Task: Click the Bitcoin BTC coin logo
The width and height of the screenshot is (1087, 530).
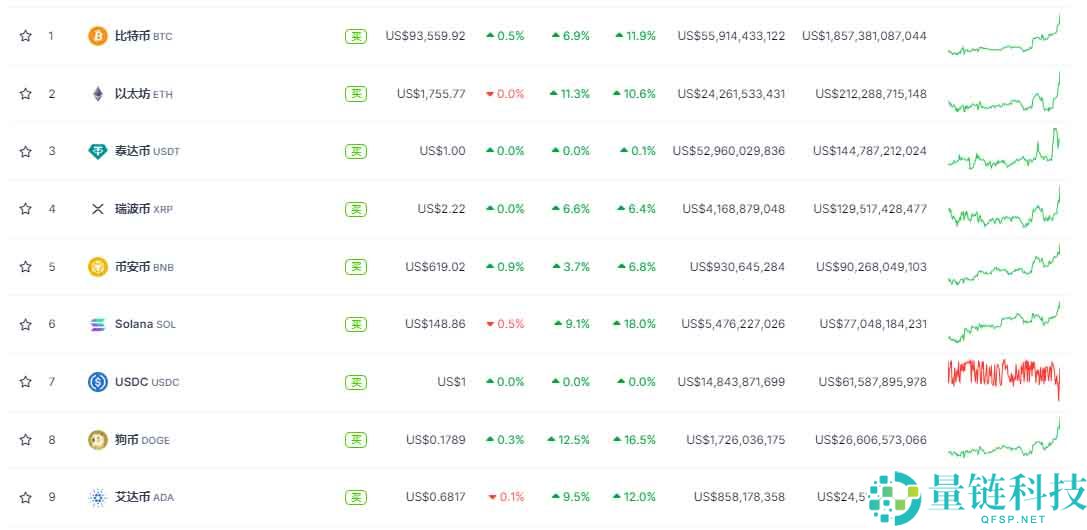Action: 98,36
